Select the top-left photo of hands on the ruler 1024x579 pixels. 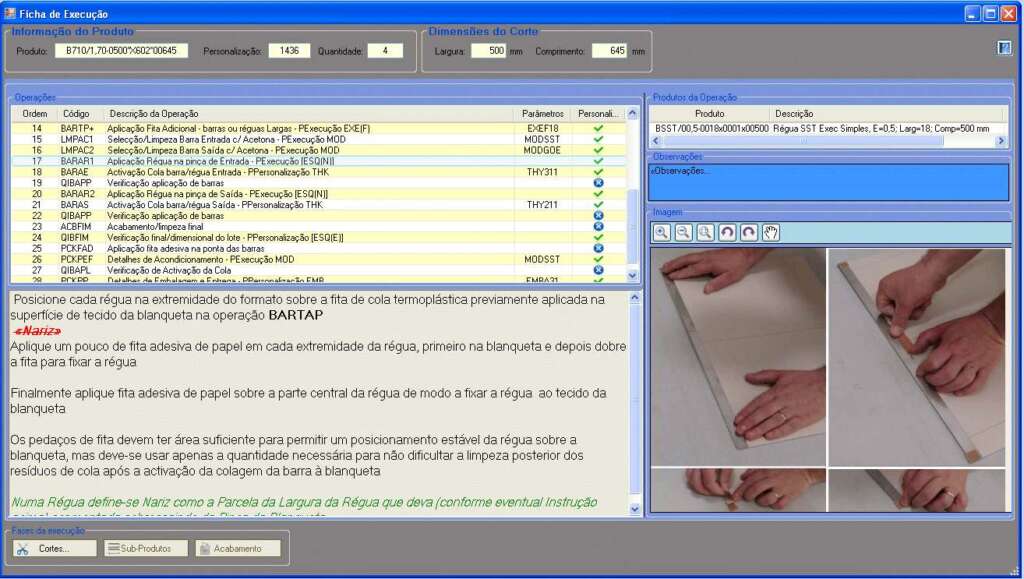coord(739,357)
